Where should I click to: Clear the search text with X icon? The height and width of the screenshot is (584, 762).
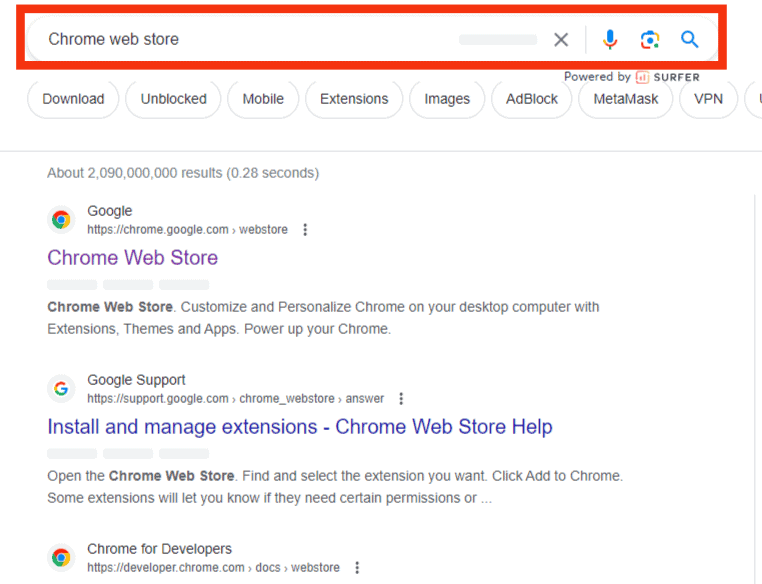[561, 40]
